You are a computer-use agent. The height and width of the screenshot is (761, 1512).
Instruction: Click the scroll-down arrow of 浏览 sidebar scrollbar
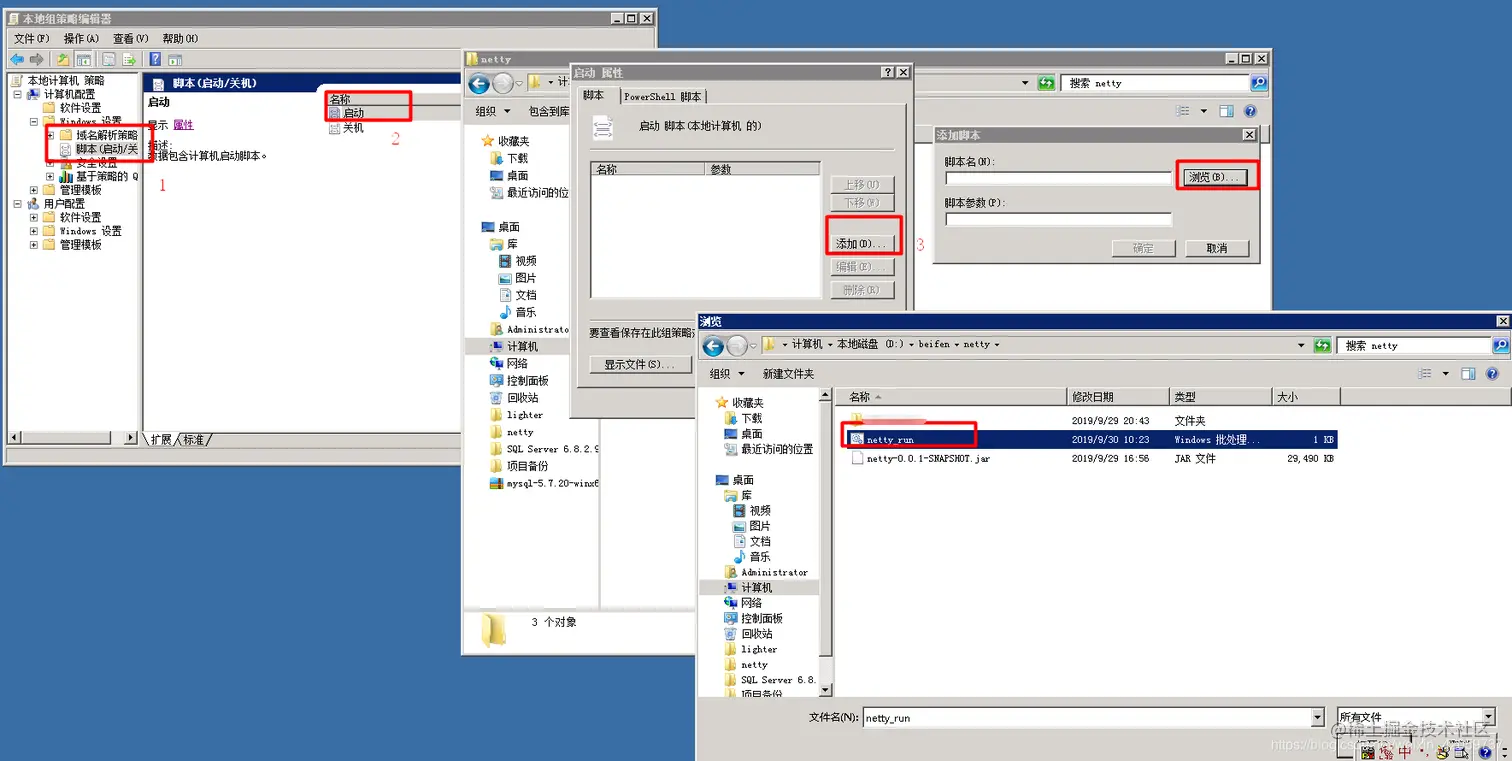tap(825, 690)
